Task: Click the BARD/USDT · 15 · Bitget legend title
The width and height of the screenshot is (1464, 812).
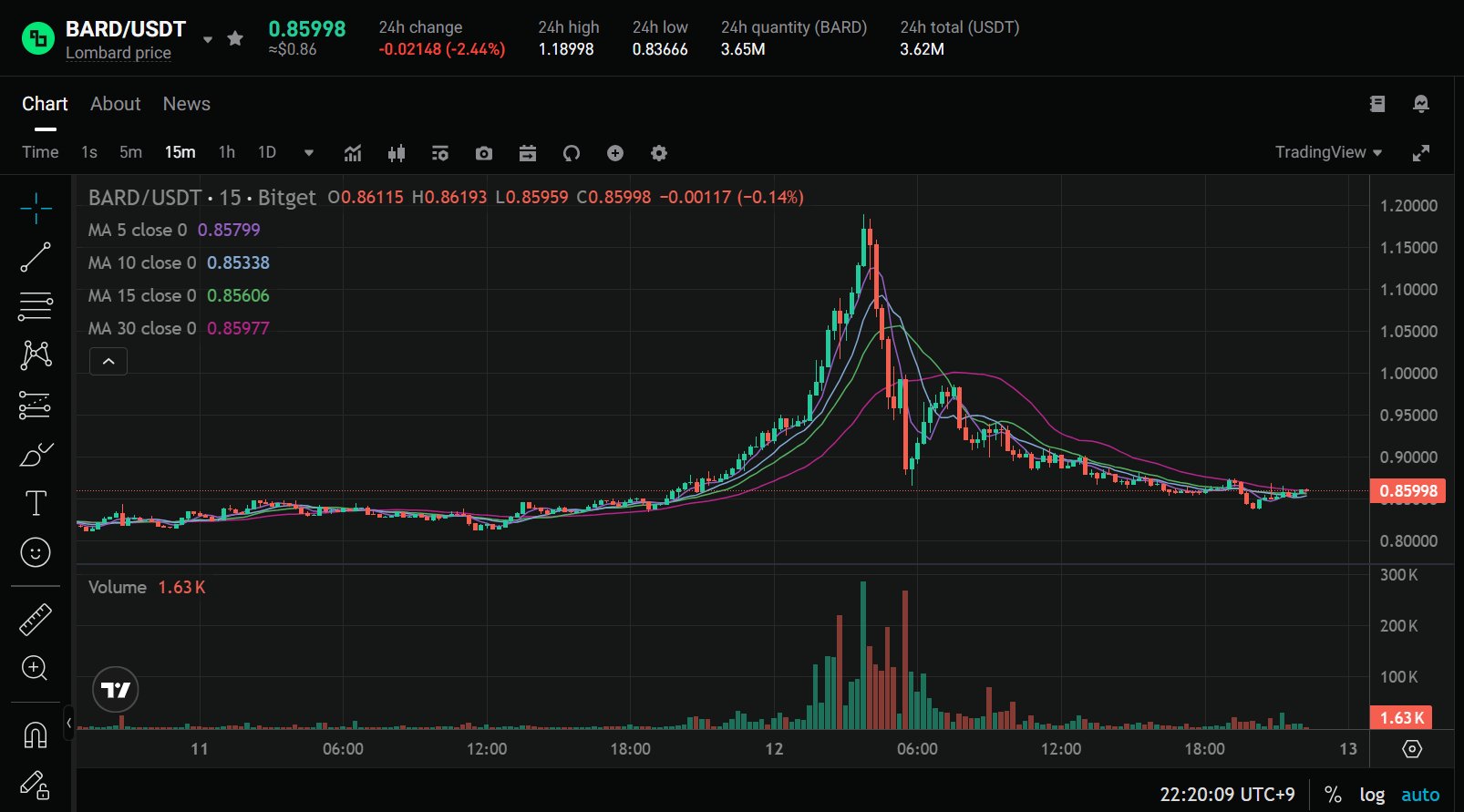Action: [x=202, y=197]
